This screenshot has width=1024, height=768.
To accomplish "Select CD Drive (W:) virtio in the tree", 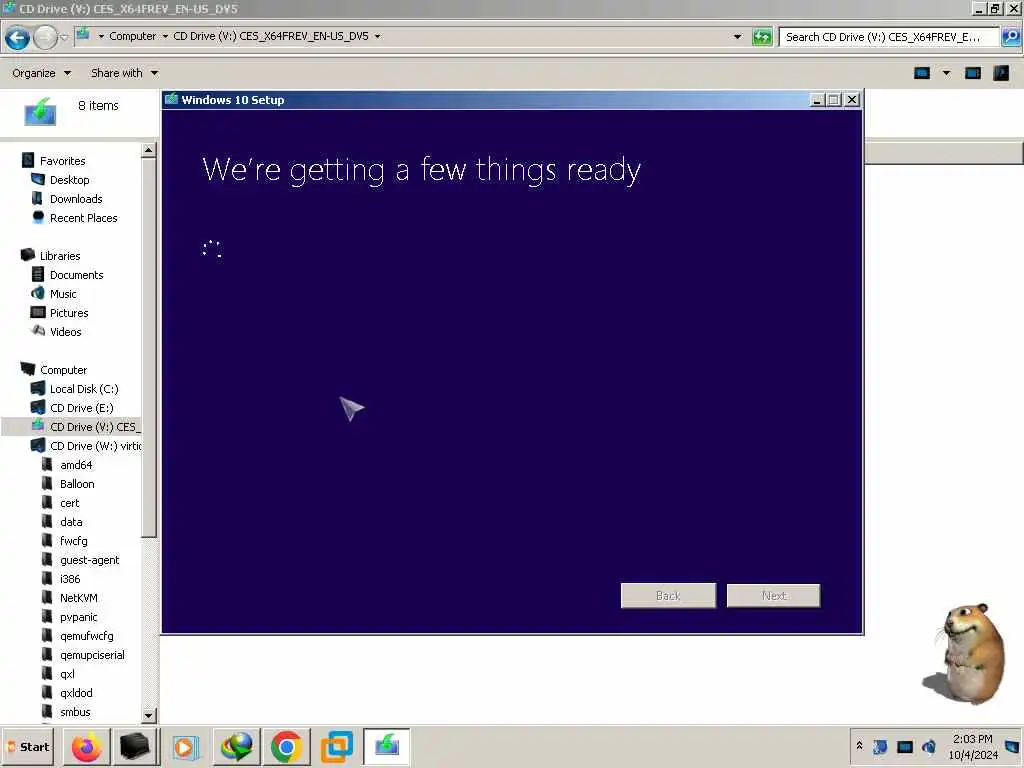I will [95, 445].
